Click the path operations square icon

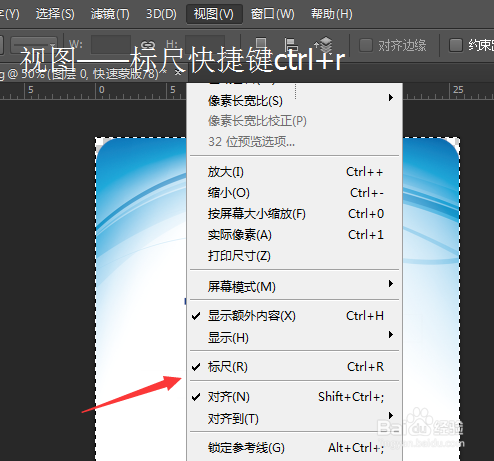[x=261, y=44]
